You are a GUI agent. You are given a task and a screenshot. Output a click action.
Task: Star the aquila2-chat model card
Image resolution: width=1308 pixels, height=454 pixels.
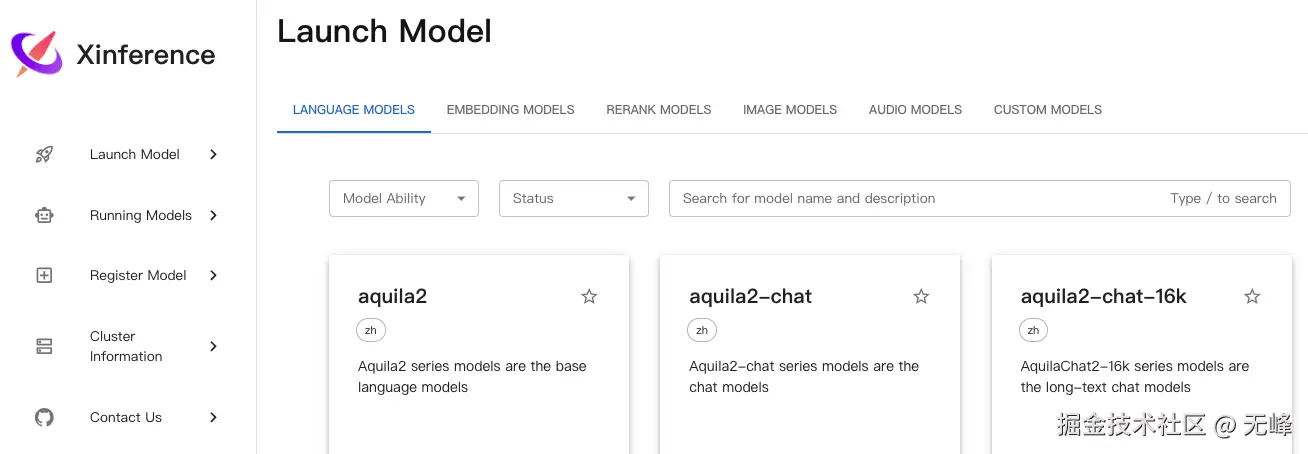[921, 296]
